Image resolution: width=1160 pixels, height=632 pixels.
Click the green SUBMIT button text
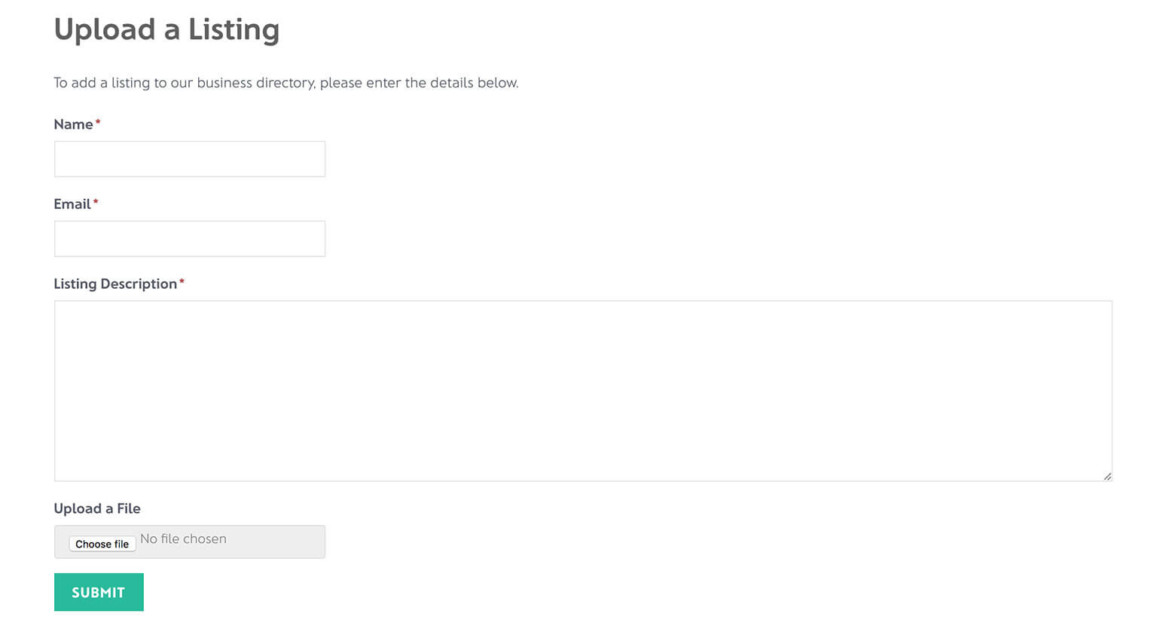pos(98,591)
